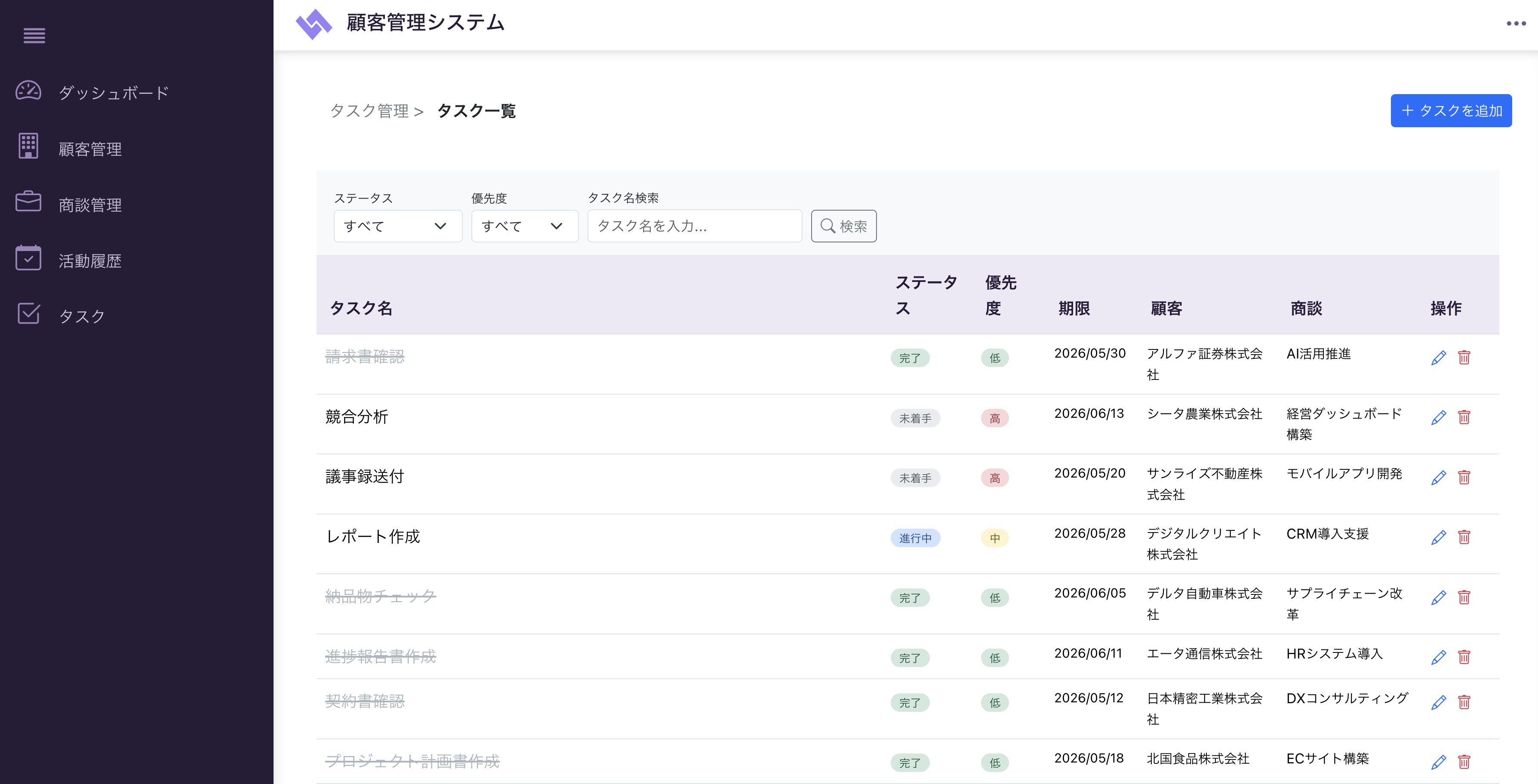This screenshot has height=784, width=1538.
Task: Edit the 納品物チェック task
Action: click(x=1438, y=598)
